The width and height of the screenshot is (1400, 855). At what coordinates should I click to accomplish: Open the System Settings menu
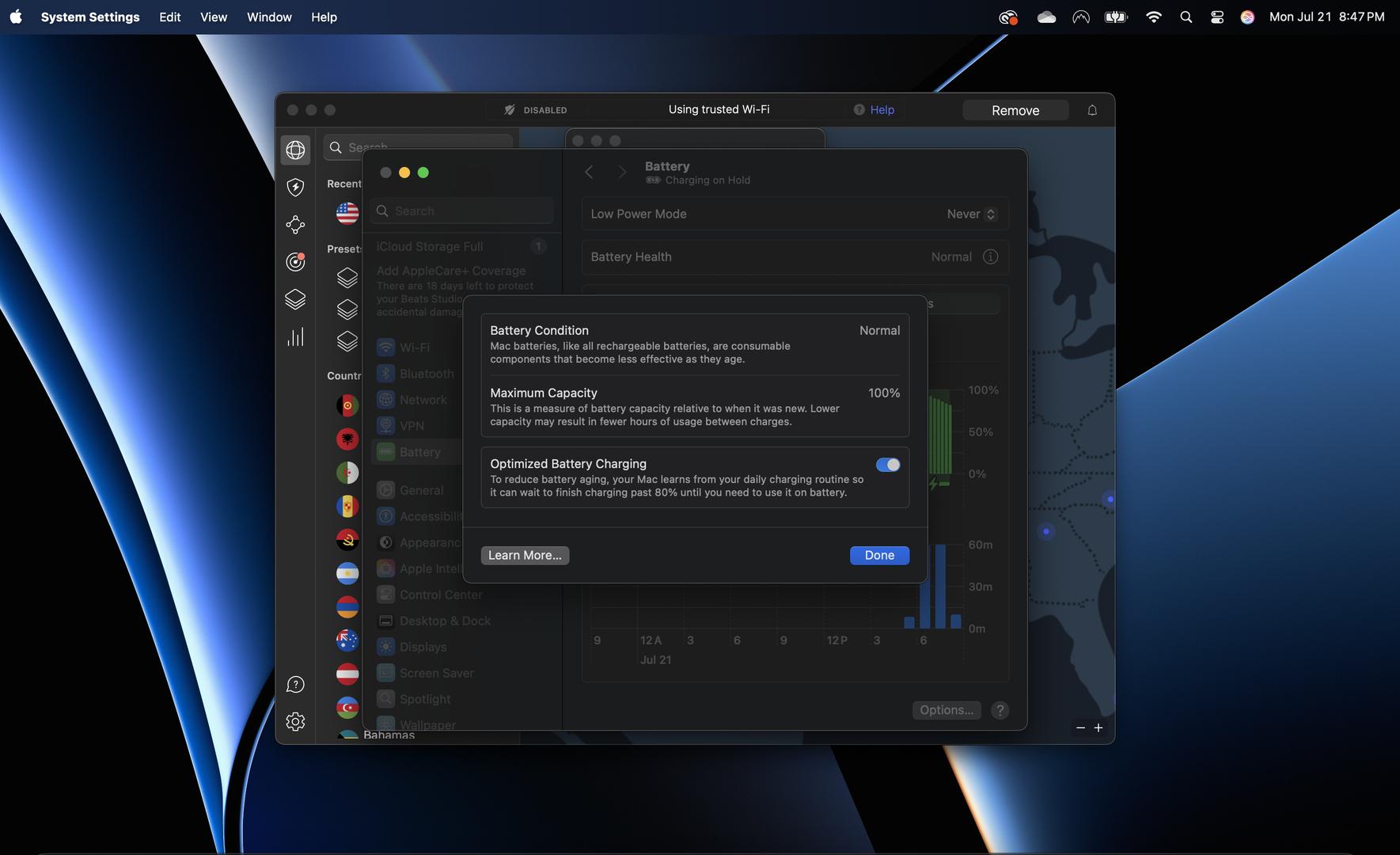(x=90, y=17)
